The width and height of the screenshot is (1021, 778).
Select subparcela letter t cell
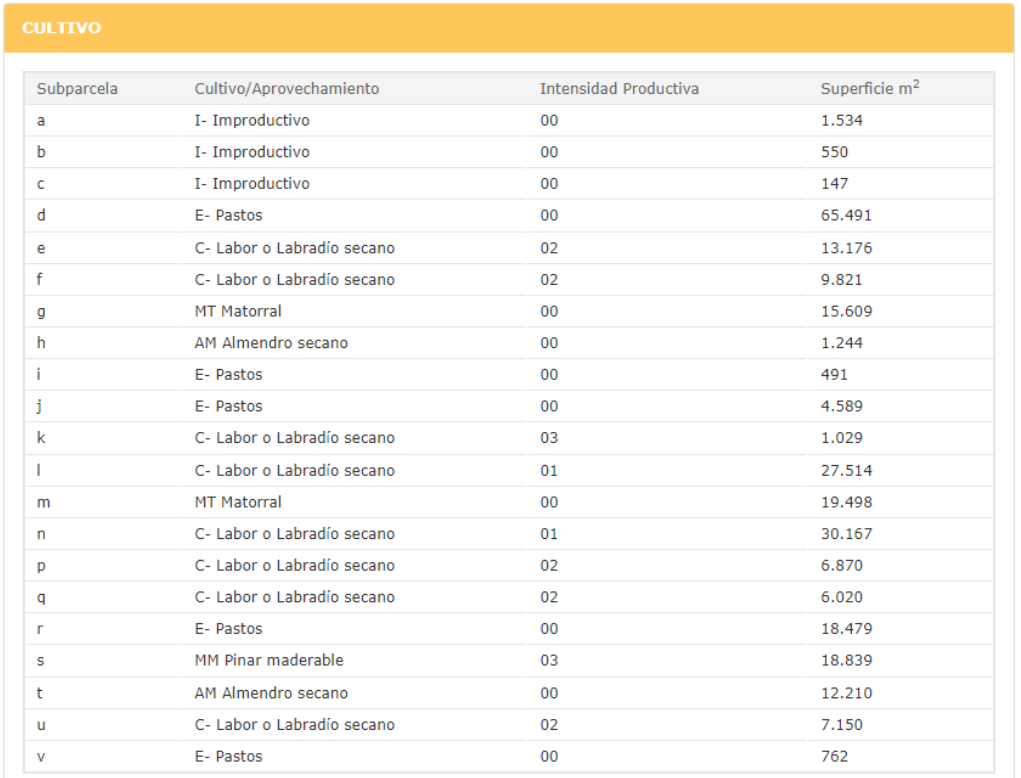[x=40, y=693]
